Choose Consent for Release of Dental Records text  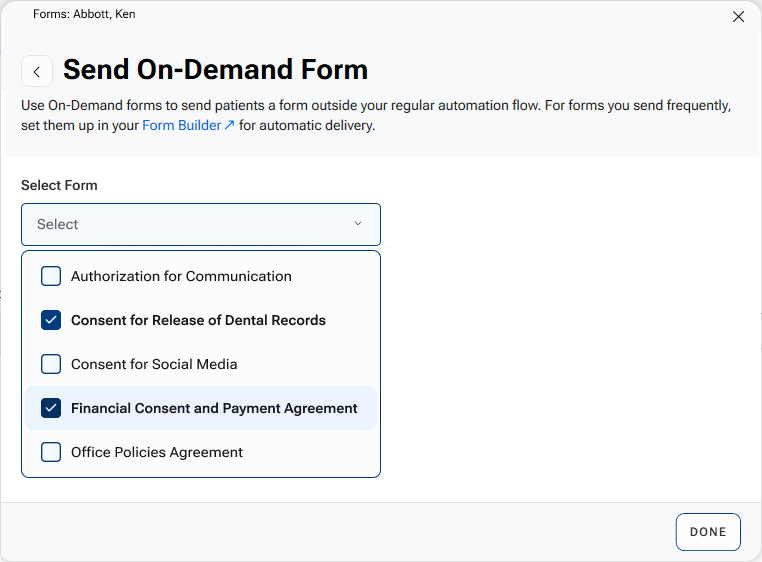click(198, 320)
